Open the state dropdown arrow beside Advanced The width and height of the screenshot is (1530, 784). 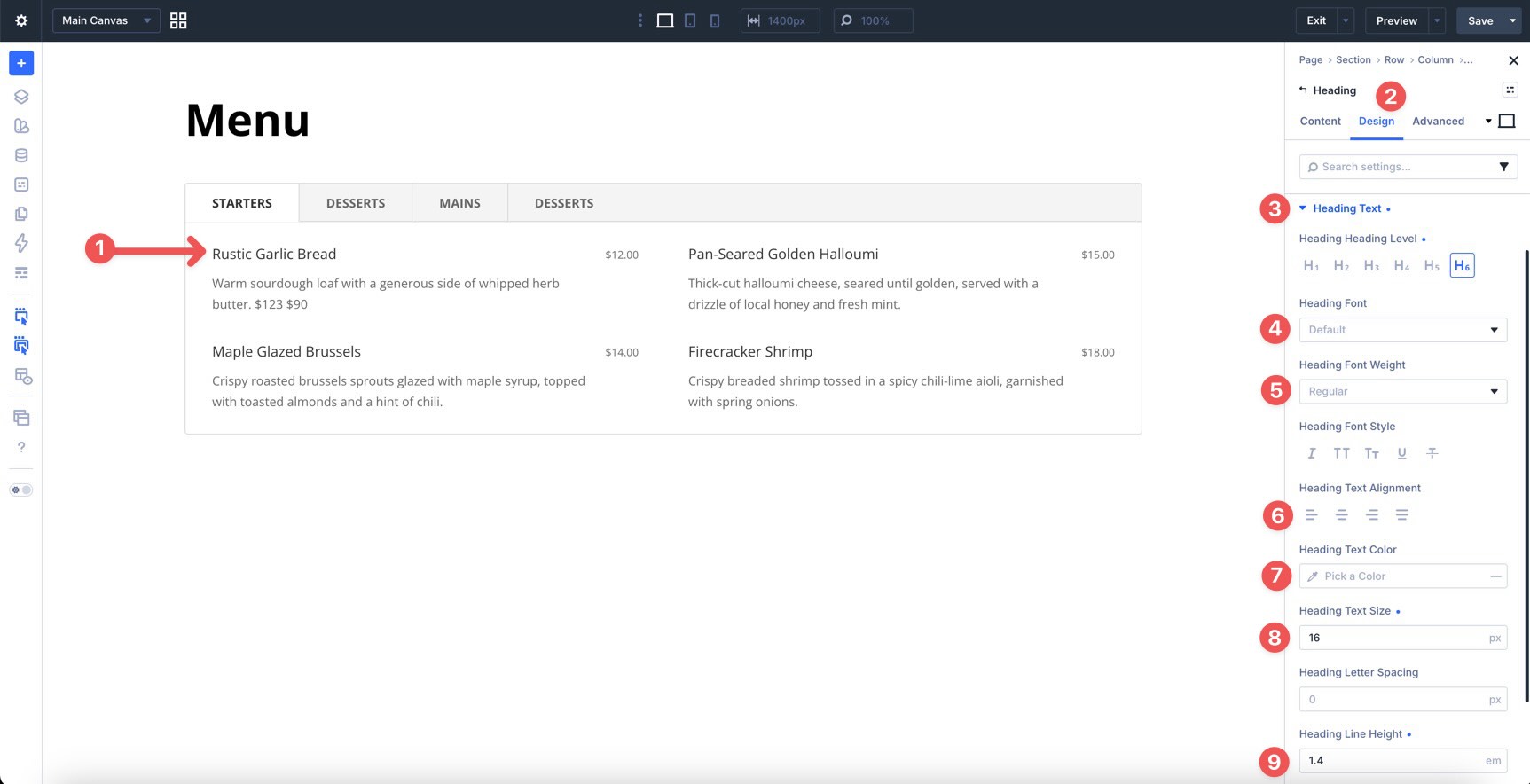pos(1488,122)
